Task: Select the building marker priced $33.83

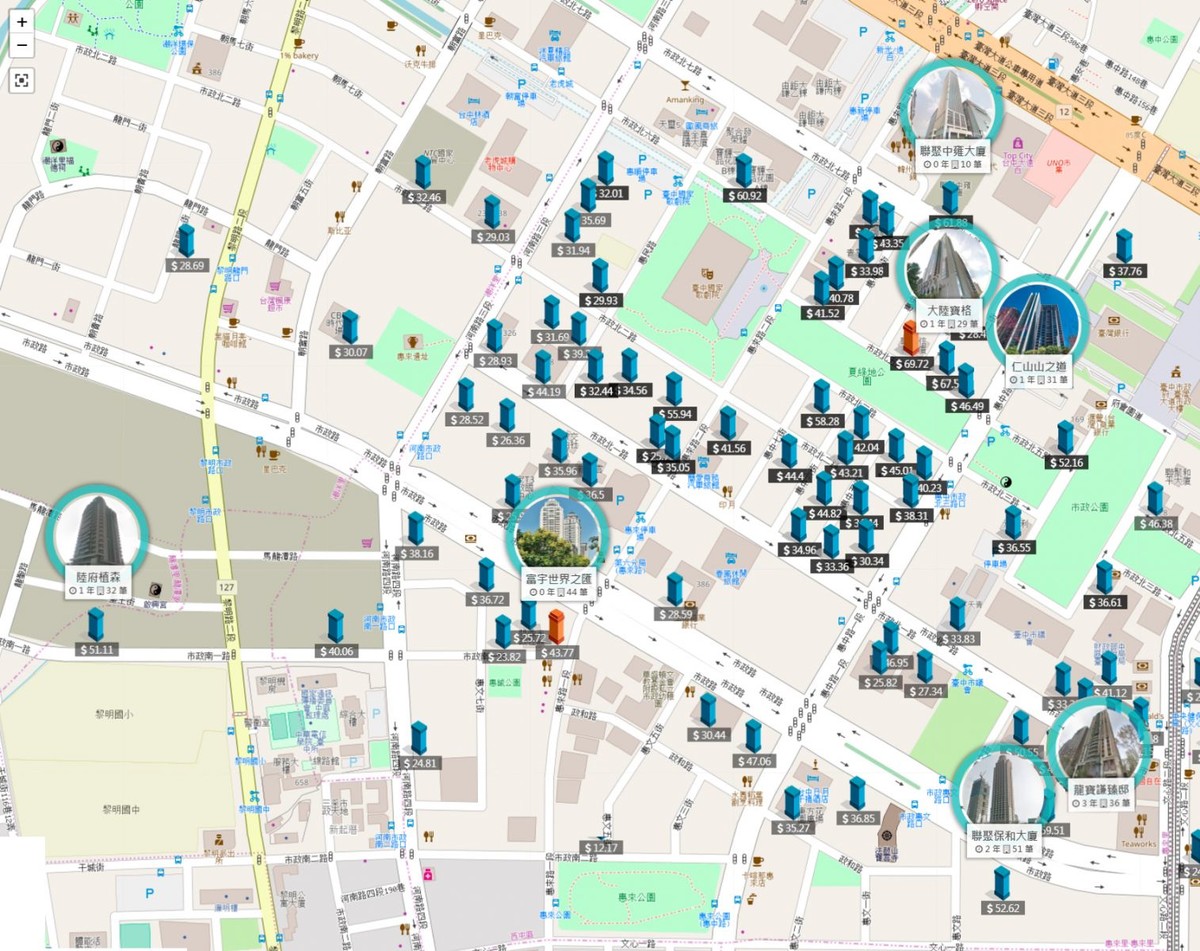Action: [958, 622]
